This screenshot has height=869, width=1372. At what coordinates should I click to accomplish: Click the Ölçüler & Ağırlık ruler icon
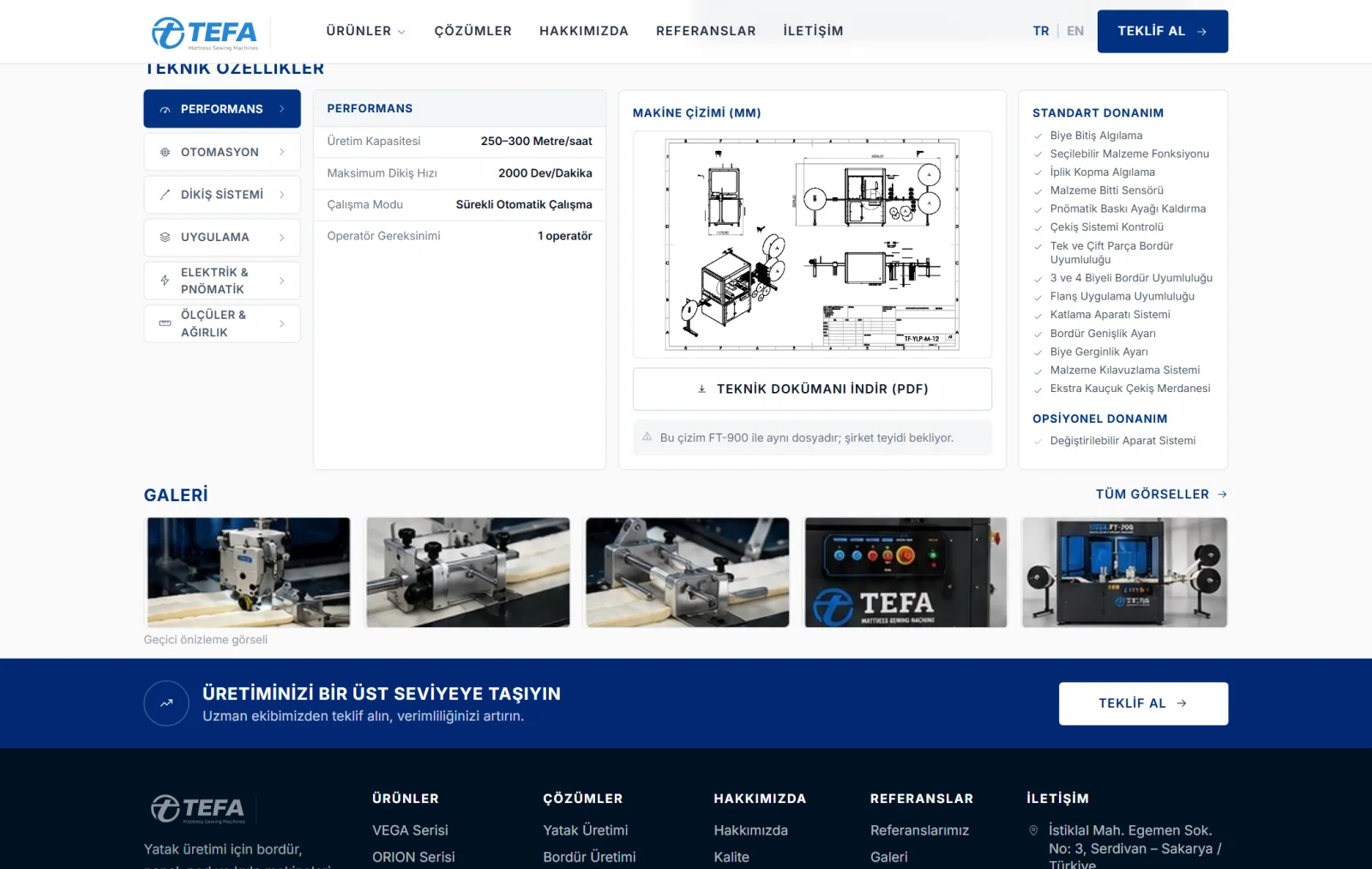click(165, 323)
